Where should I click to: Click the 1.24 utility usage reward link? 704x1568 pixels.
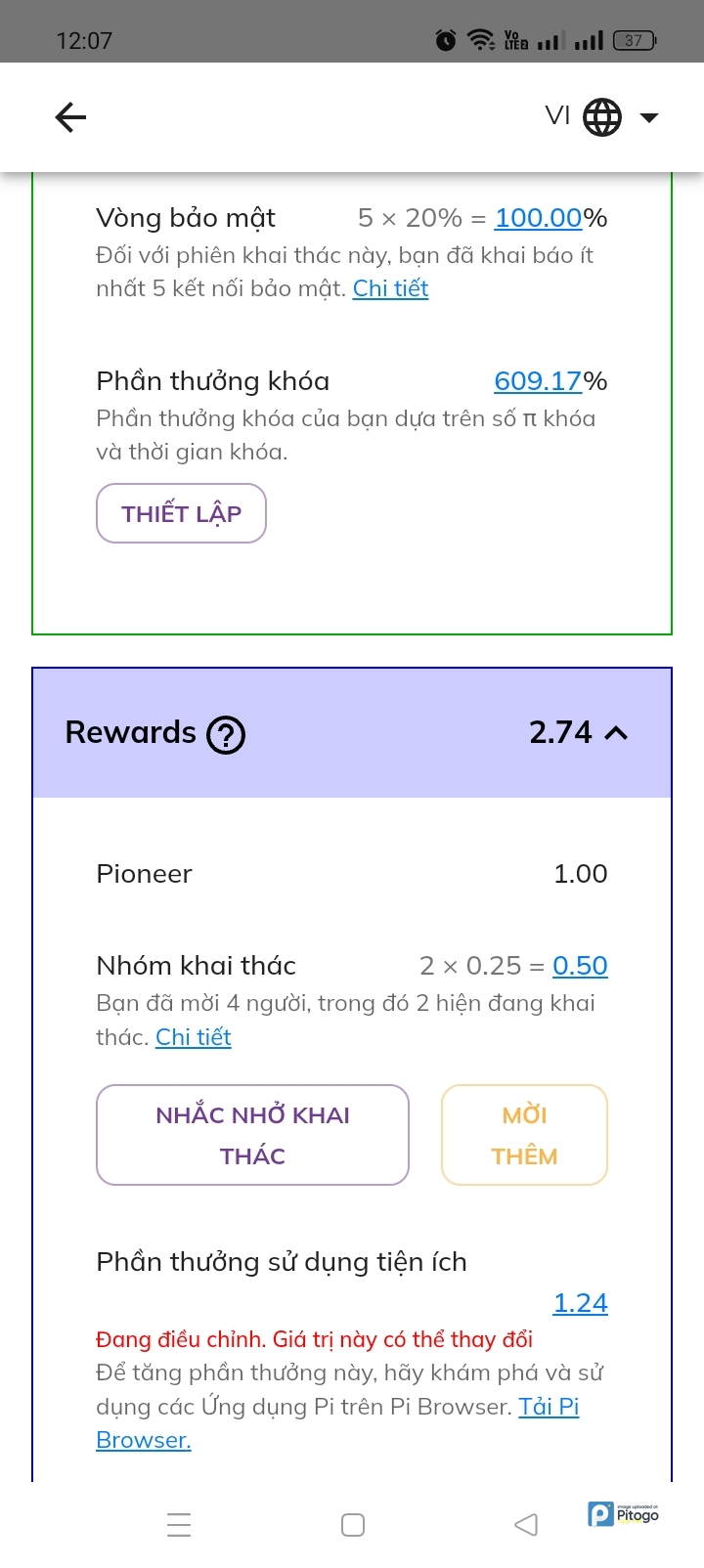tap(580, 1303)
